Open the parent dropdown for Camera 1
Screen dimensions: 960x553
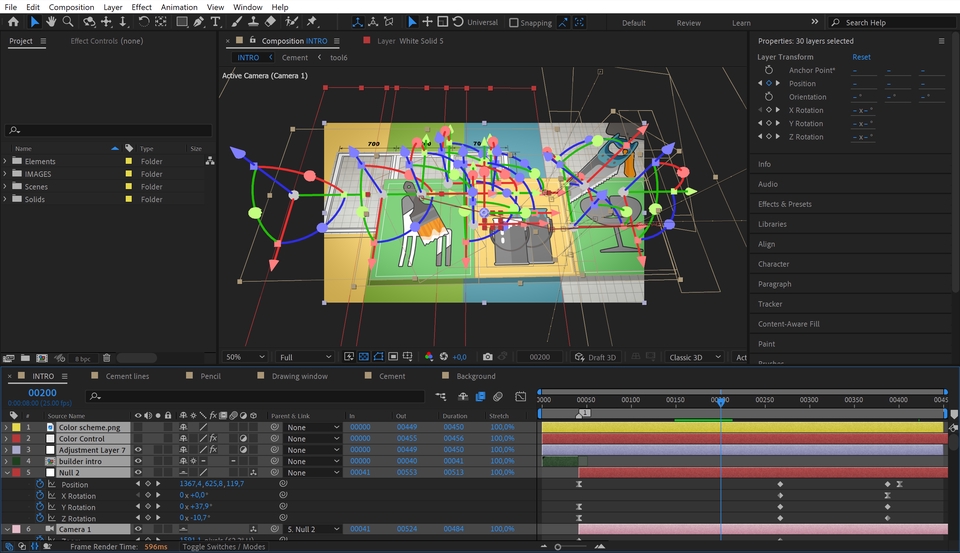click(x=313, y=529)
